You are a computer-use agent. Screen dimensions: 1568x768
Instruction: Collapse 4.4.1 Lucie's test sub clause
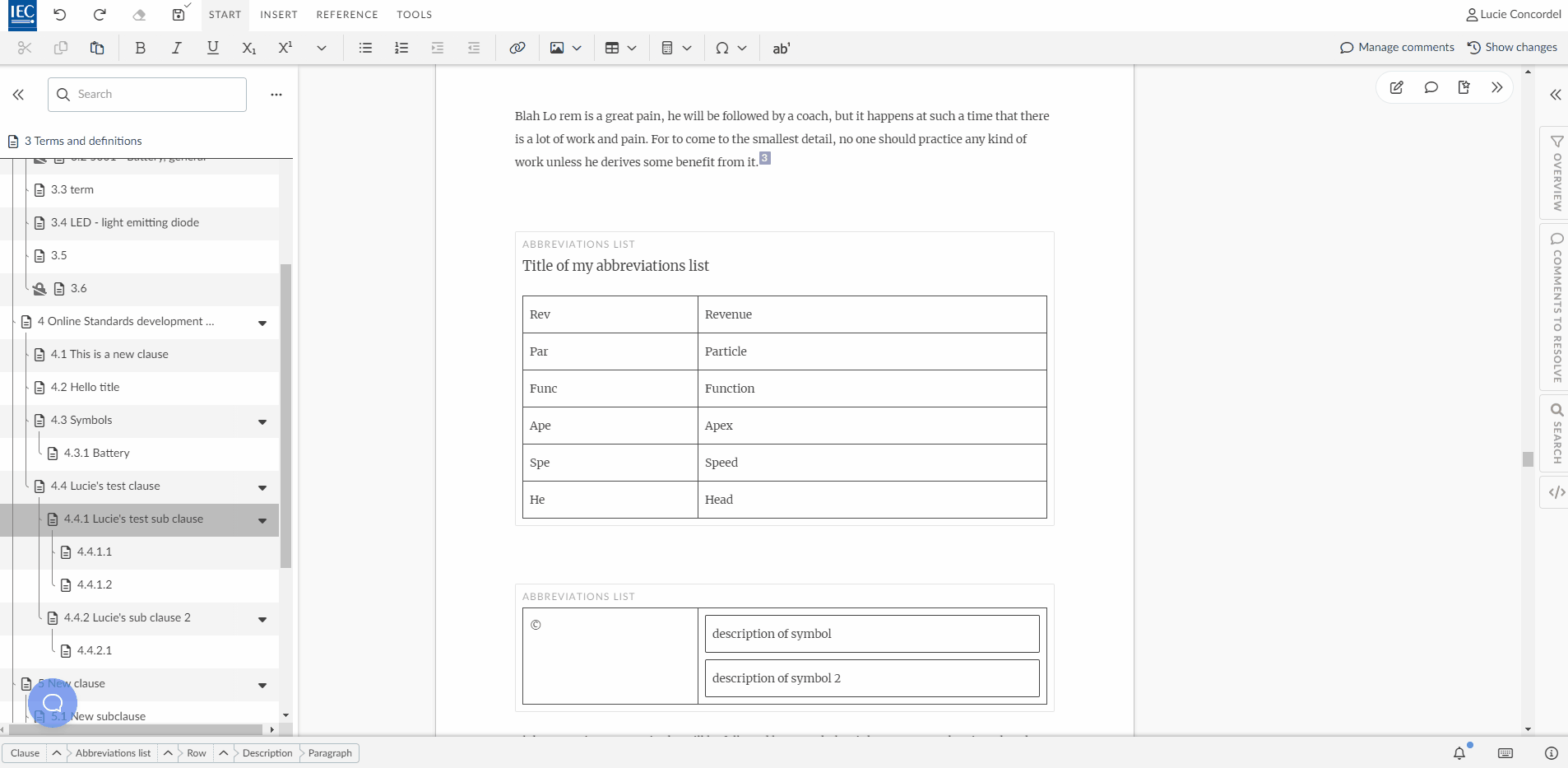click(x=262, y=520)
